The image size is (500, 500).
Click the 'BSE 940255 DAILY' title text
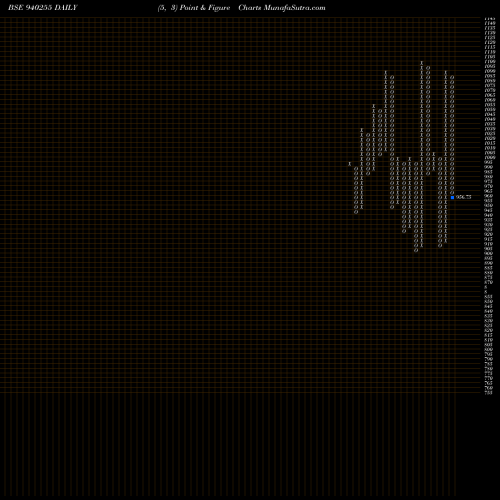click(43, 8)
